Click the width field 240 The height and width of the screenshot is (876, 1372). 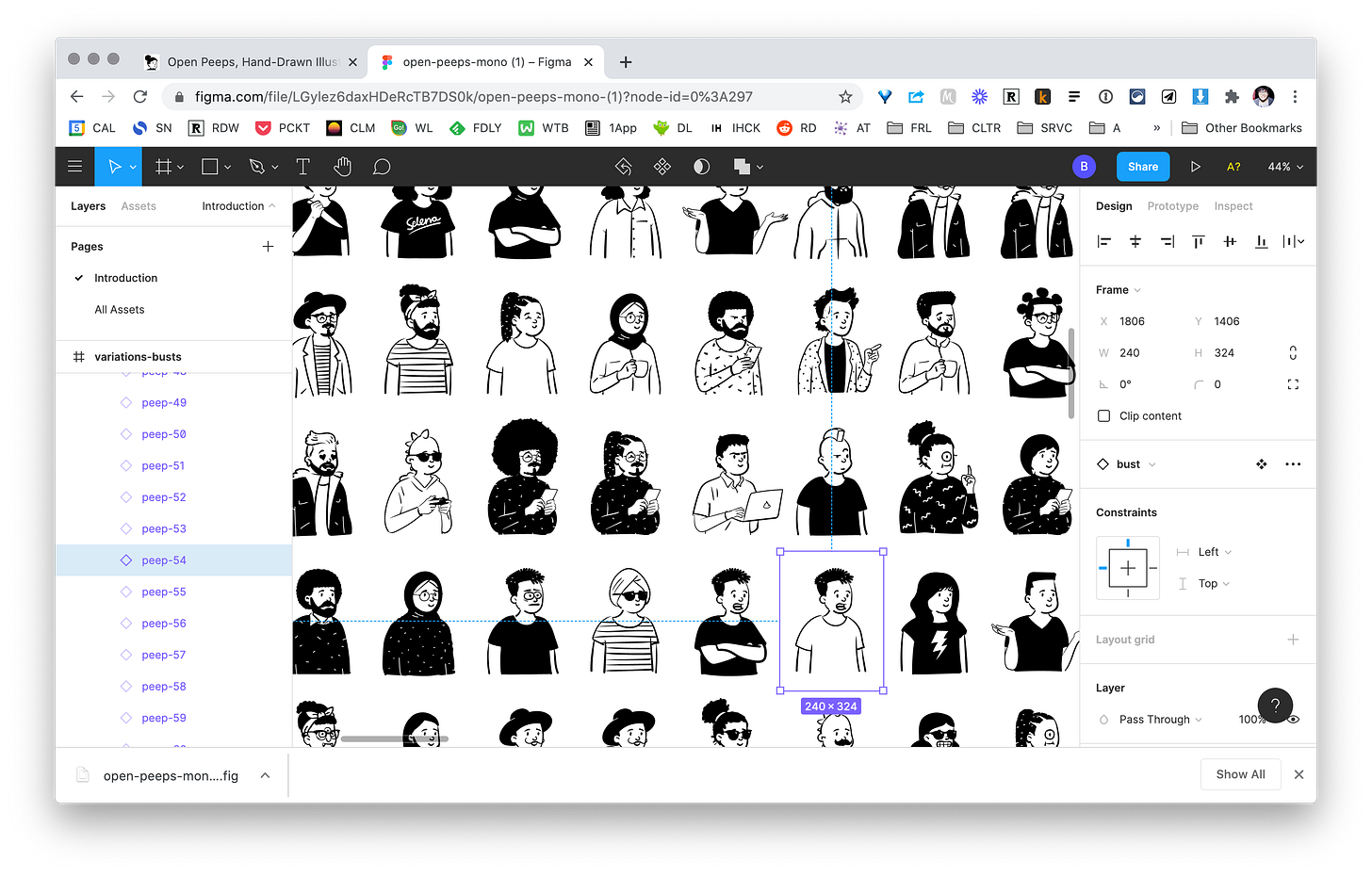1130,353
